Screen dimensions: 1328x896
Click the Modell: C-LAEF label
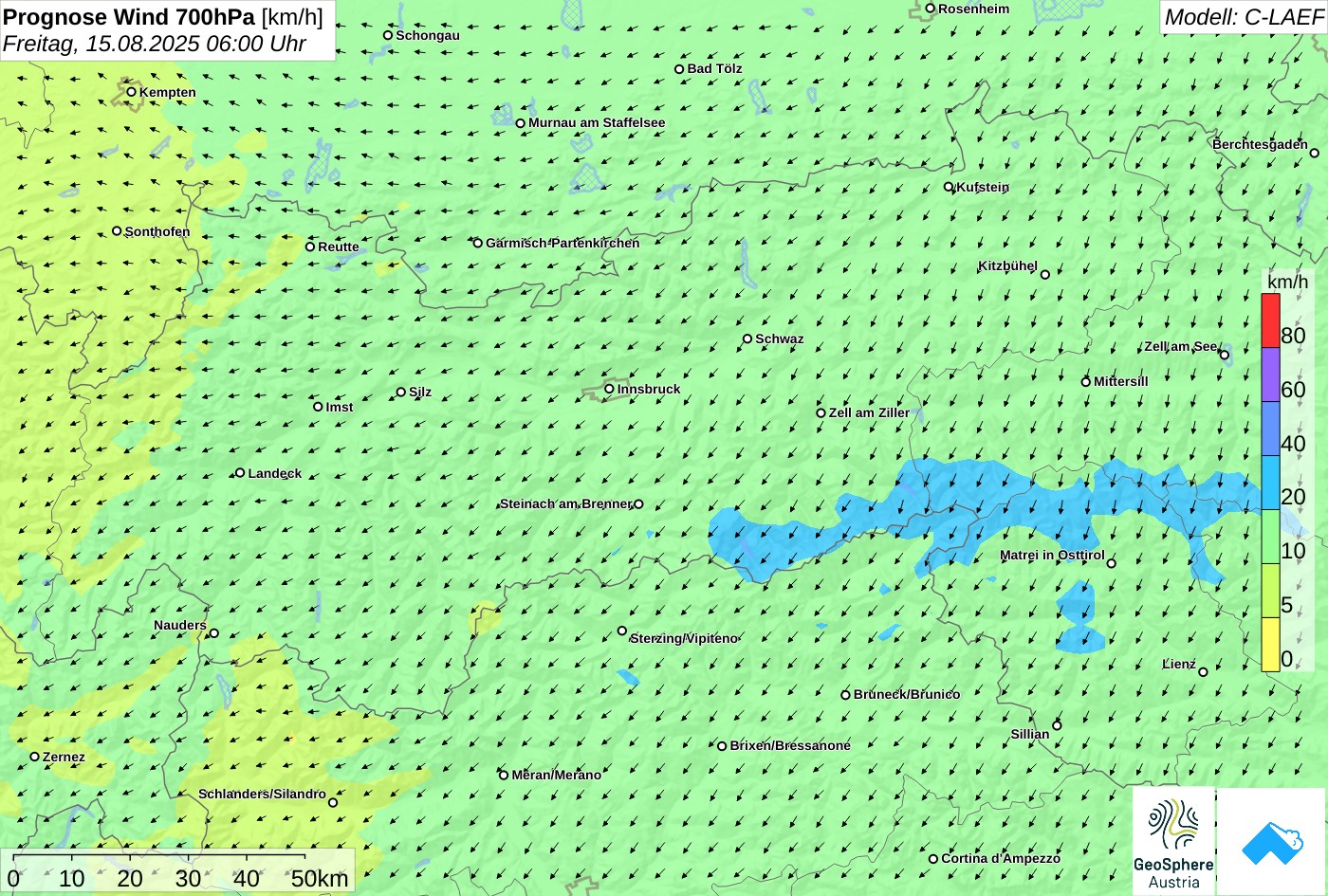tap(1244, 17)
